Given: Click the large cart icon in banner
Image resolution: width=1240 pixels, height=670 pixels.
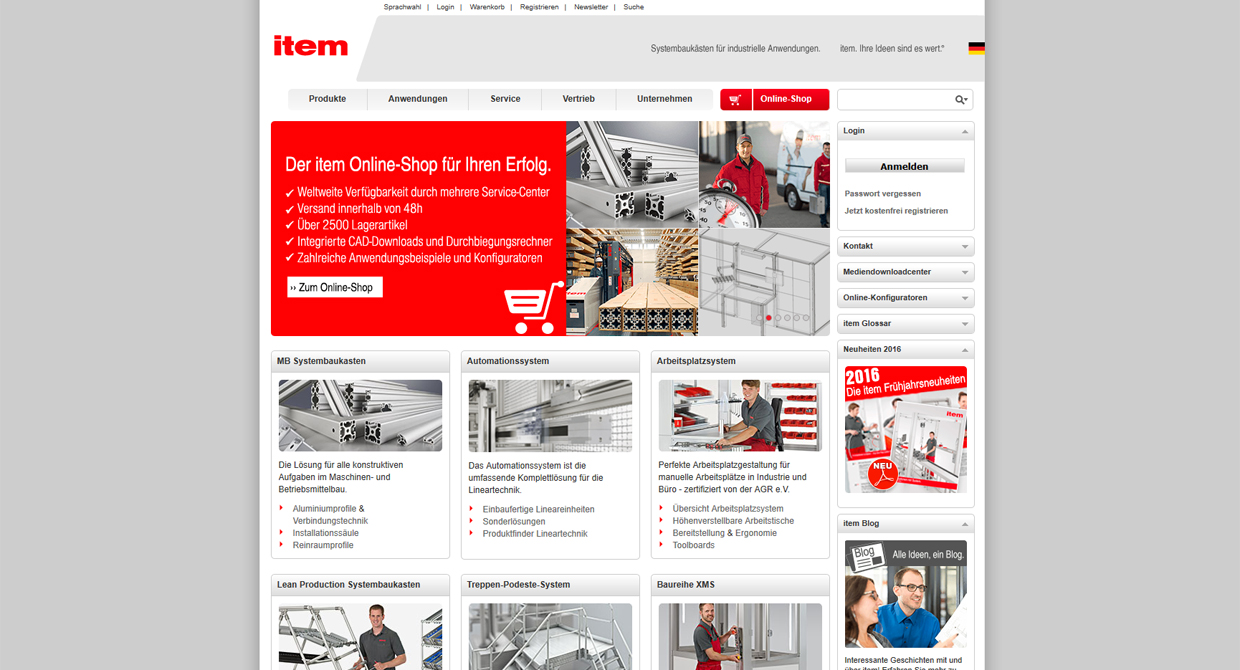Looking at the screenshot, I should (533, 307).
